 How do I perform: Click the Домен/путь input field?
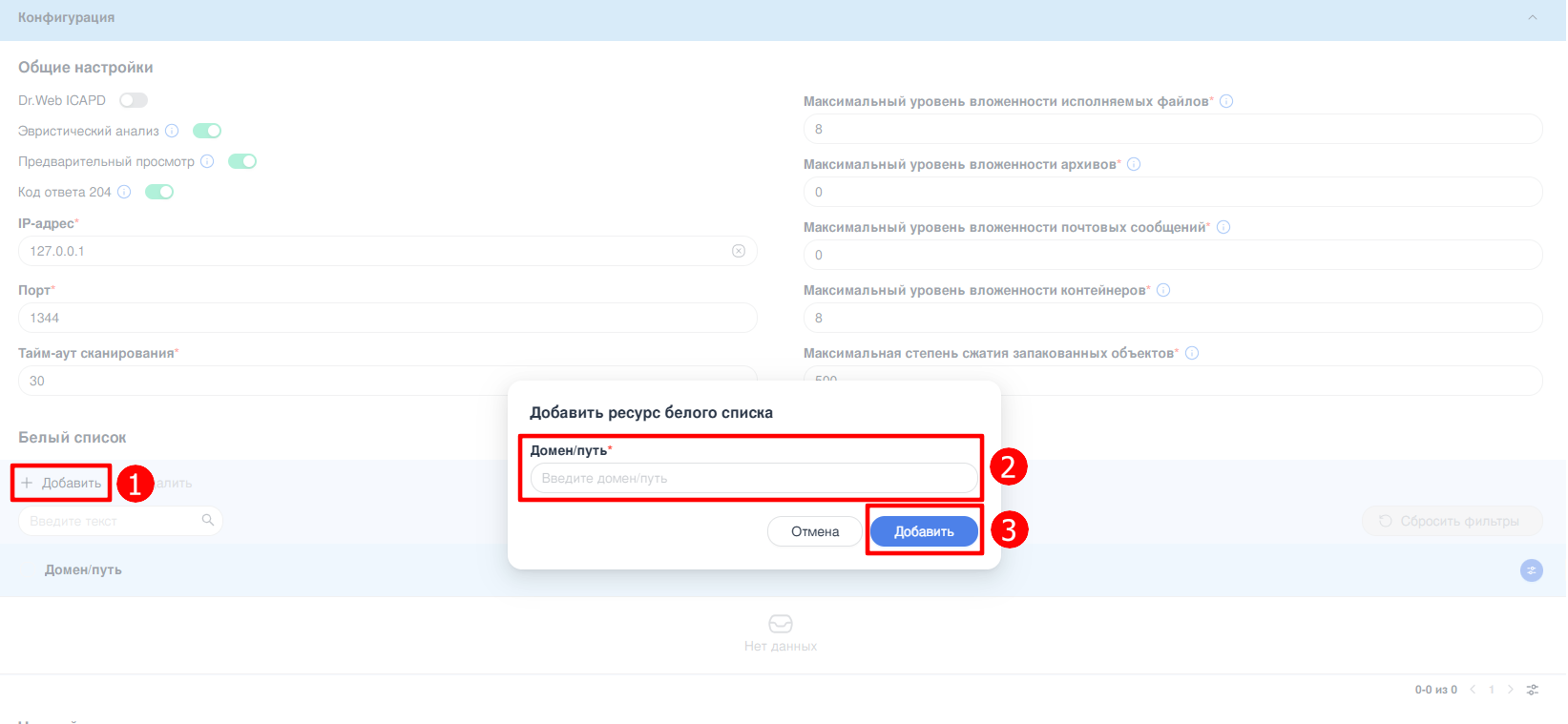click(x=753, y=478)
